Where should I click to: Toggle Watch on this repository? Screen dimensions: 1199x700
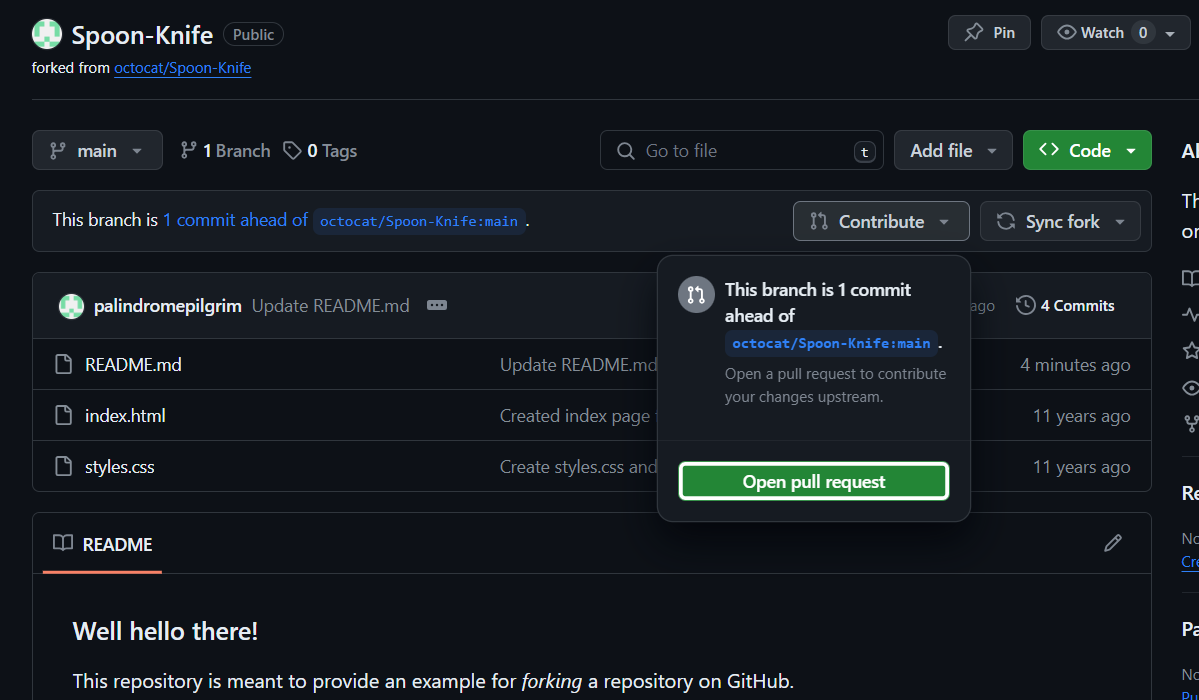pos(1093,33)
